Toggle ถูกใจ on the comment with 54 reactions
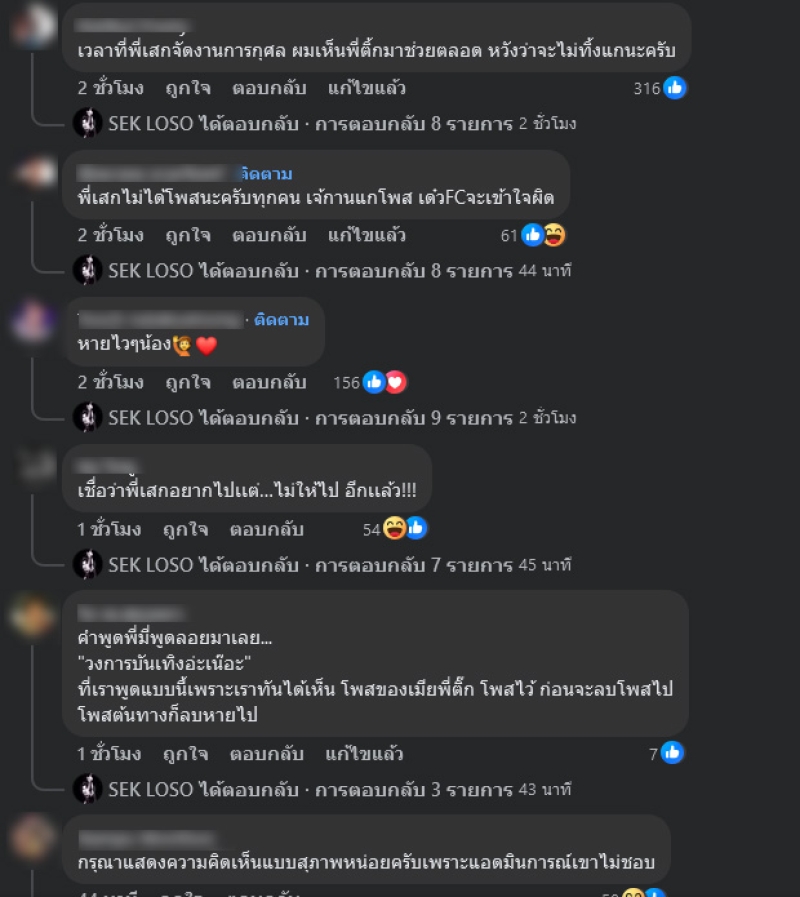The height and width of the screenshot is (897, 800). coord(185,529)
